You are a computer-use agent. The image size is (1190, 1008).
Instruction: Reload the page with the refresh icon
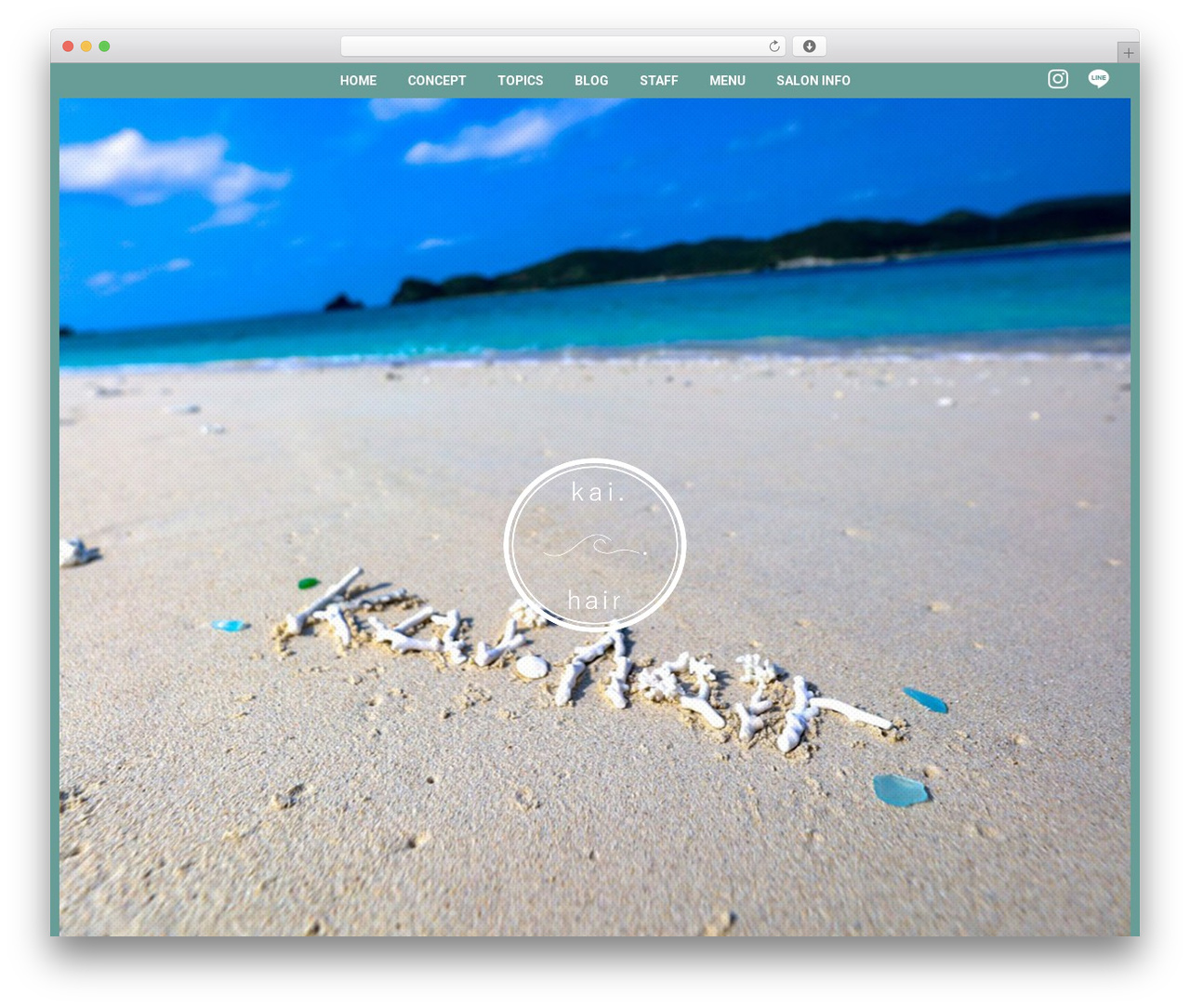773,46
